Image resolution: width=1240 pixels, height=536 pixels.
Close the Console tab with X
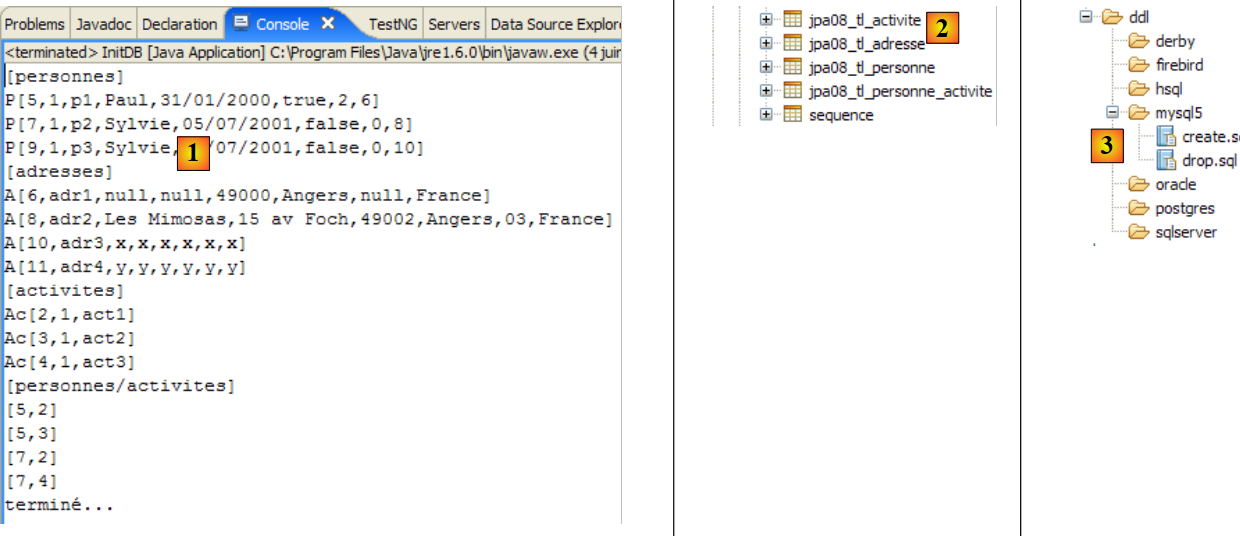tap(327, 24)
